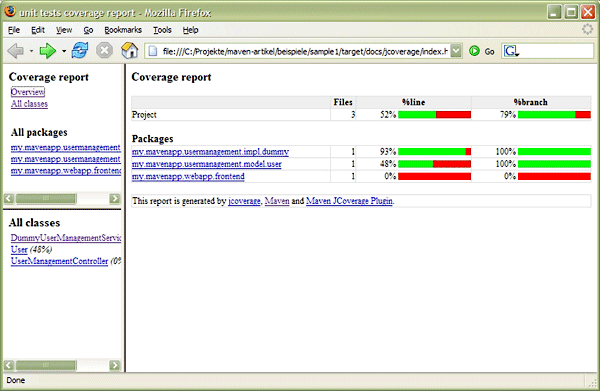The height and width of the screenshot is (391, 600).
Task: Click the Project row label
Action: (144, 114)
